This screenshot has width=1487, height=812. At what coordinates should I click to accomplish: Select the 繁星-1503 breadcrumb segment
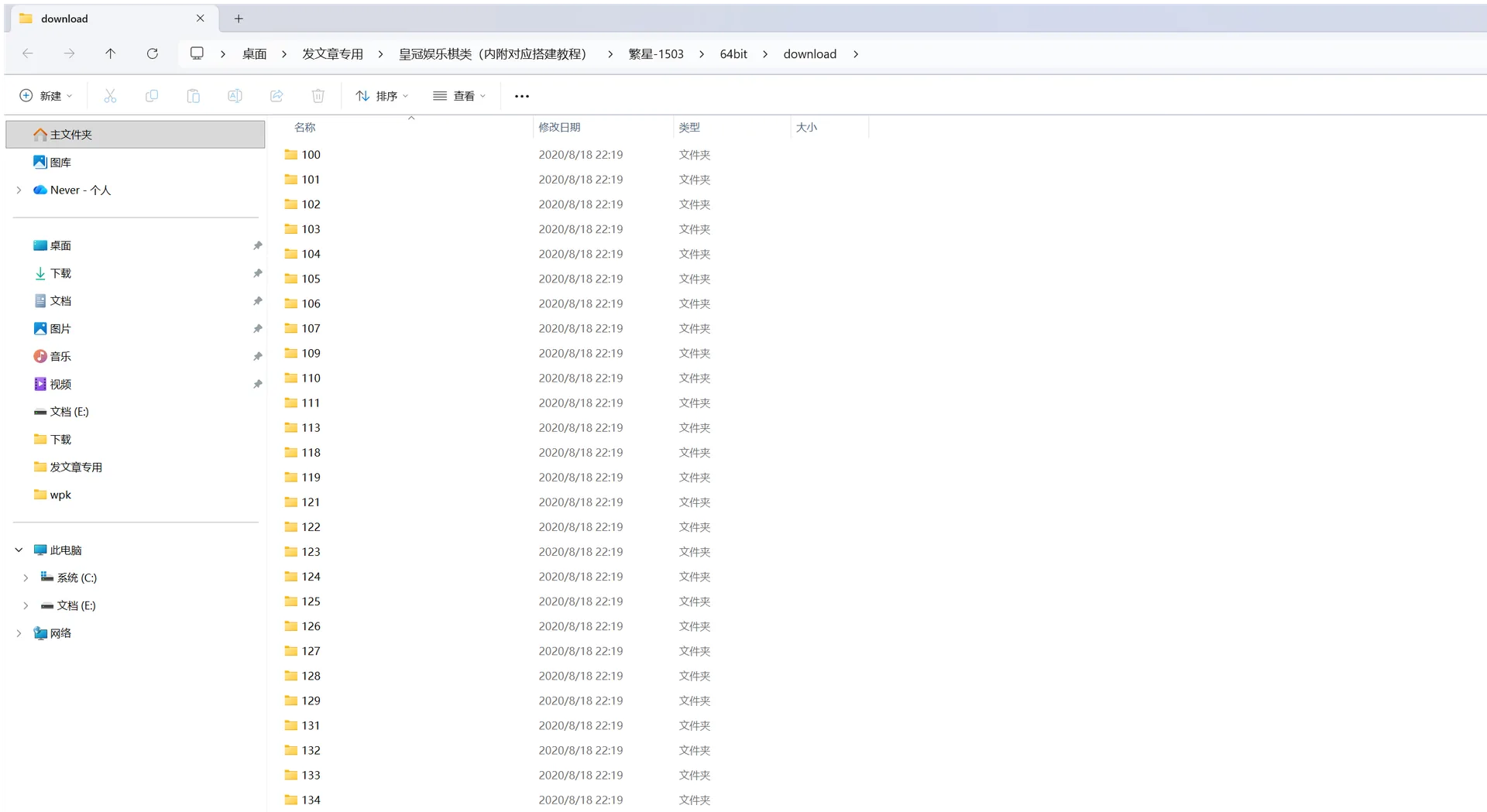tap(656, 53)
